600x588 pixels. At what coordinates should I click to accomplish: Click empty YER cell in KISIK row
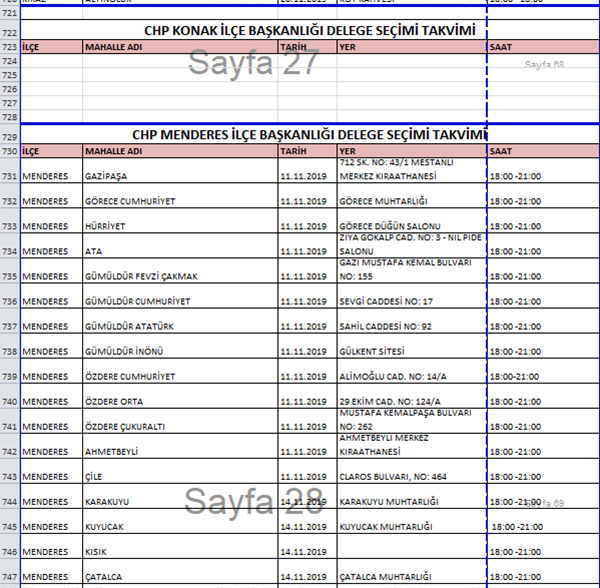412,546
